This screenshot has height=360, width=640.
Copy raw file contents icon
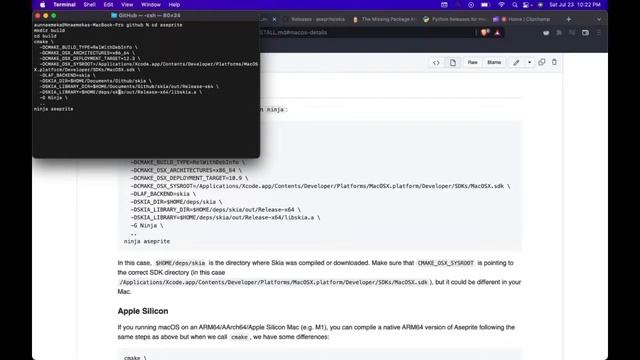pyautogui.click(x=542, y=62)
